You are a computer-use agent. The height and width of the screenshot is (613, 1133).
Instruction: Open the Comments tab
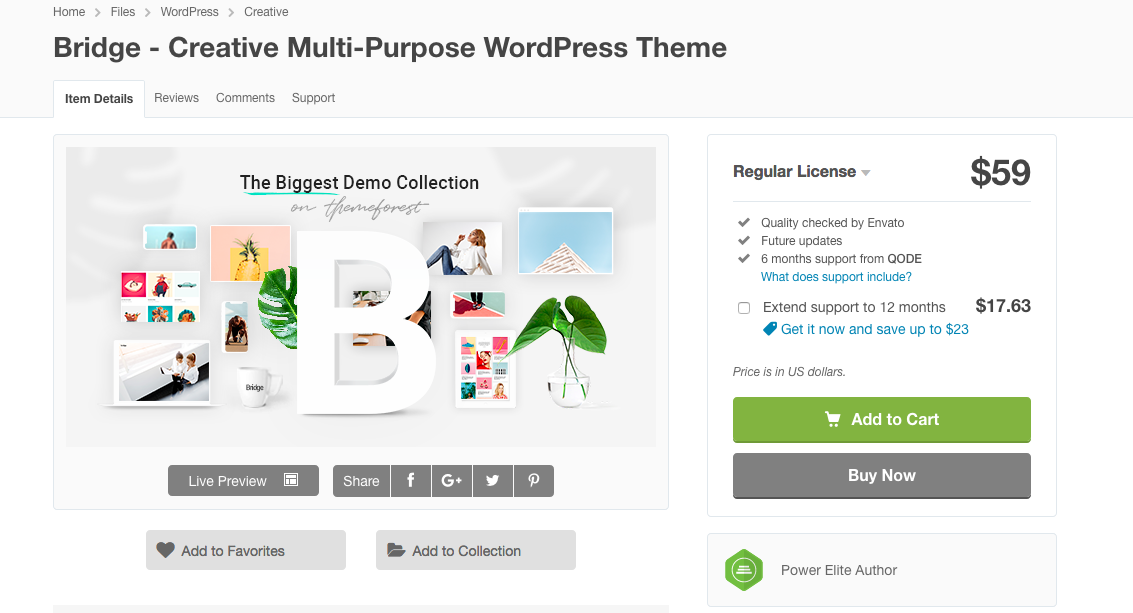point(245,98)
